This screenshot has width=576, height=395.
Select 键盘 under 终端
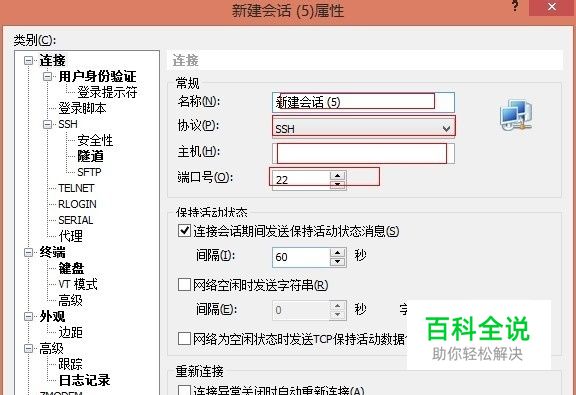coord(71,268)
